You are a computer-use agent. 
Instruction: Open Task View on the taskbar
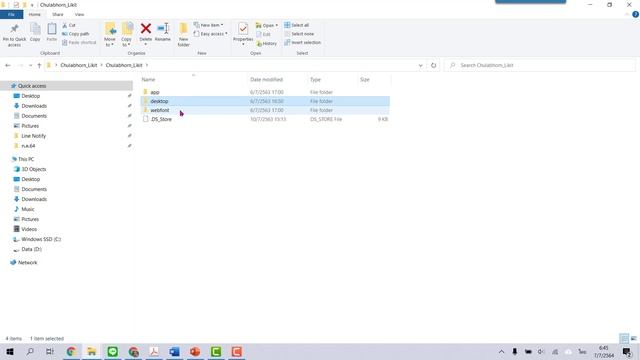(x=50, y=351)
